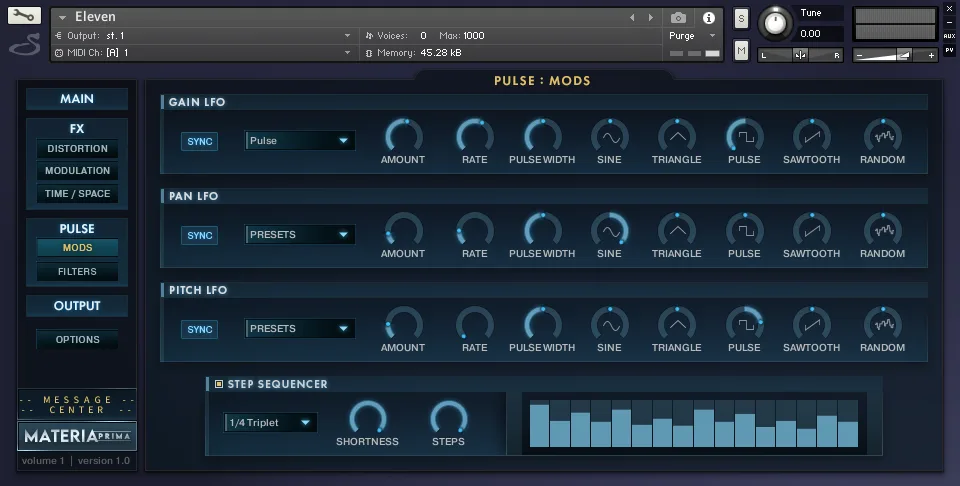
Task: Expand the 1/4 Triplet rate dropdown
Action: pos(270,423)
